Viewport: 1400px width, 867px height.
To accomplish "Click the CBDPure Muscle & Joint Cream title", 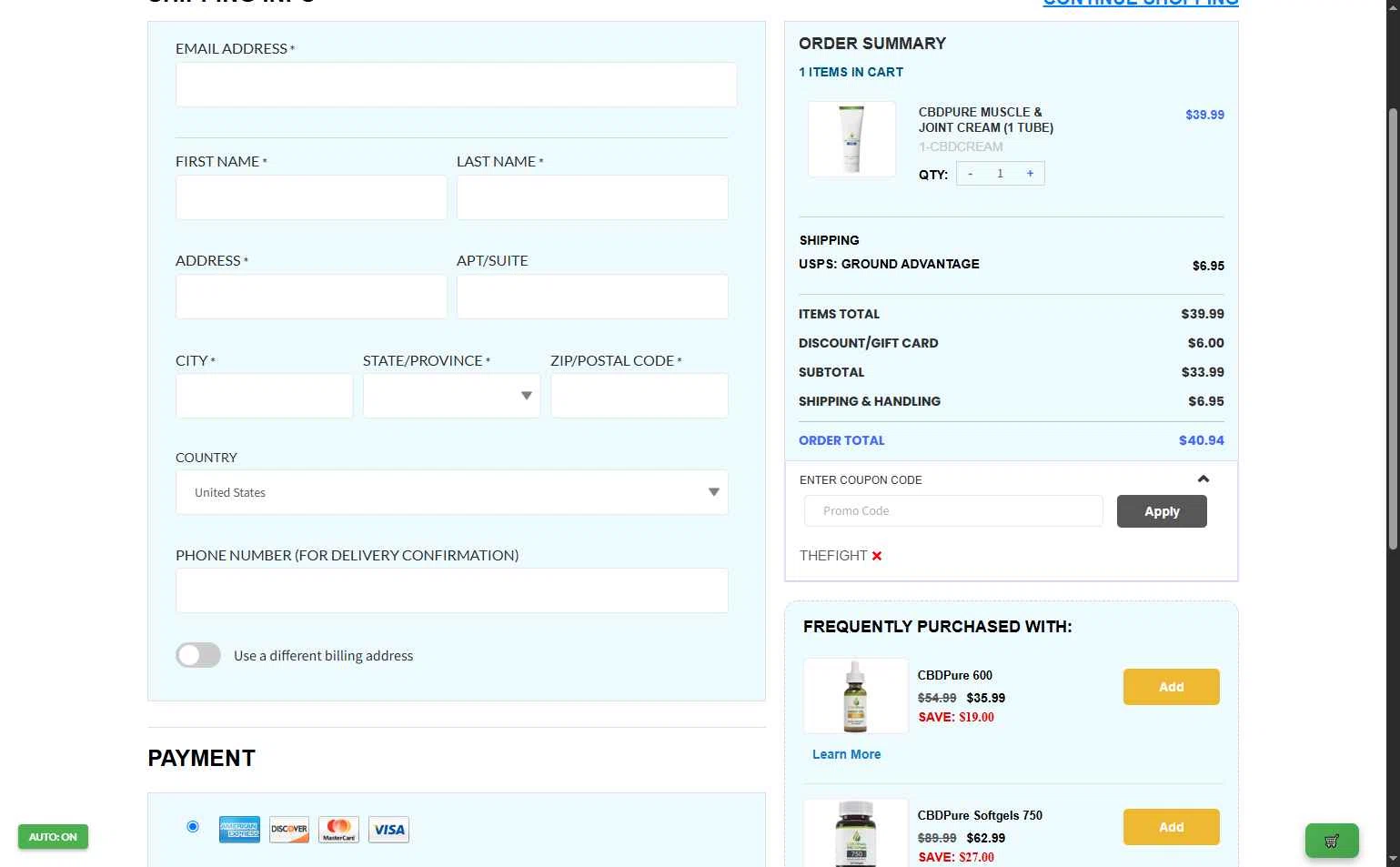I will (986, 120).
